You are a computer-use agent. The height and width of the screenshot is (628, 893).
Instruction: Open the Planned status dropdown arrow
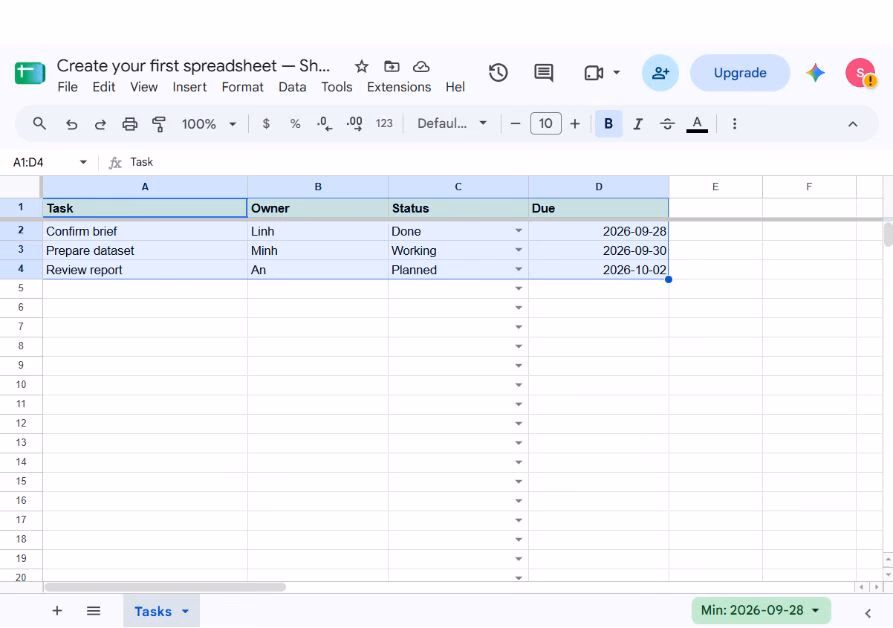pyautogui.click(x=518, y=269)
